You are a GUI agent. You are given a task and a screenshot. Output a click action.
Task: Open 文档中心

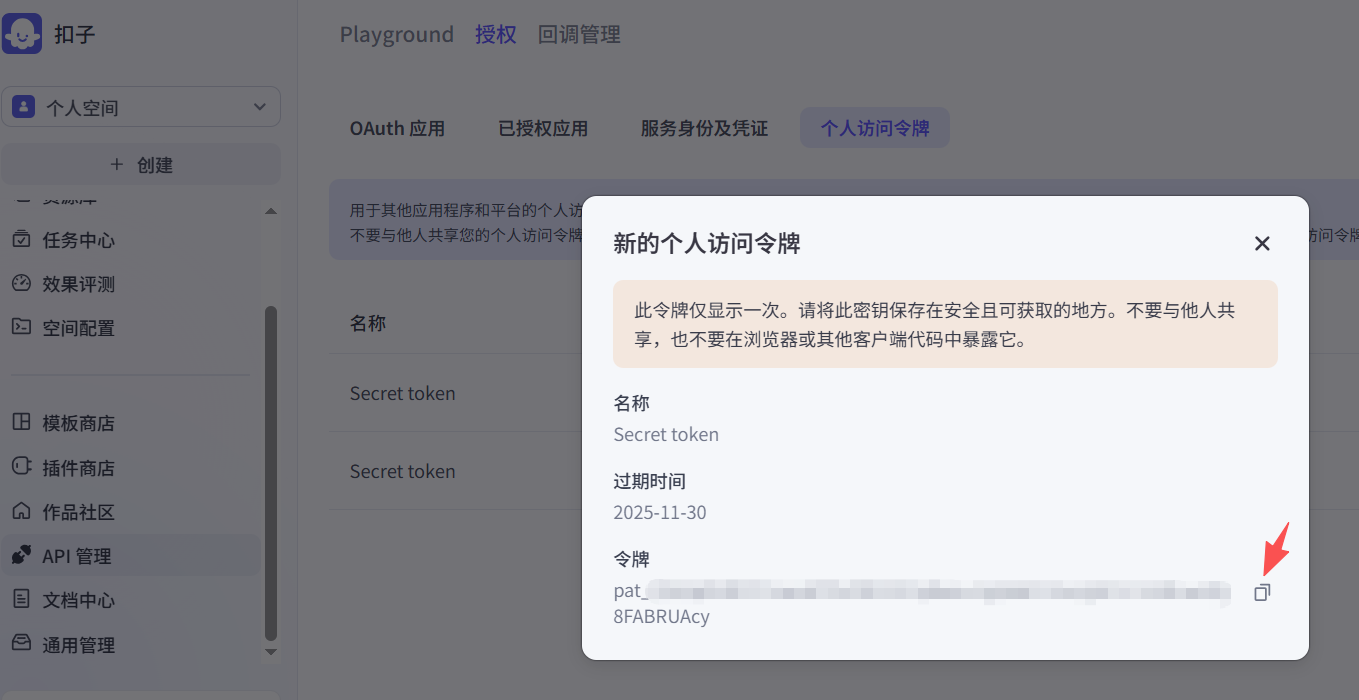[x=78, y=600]
